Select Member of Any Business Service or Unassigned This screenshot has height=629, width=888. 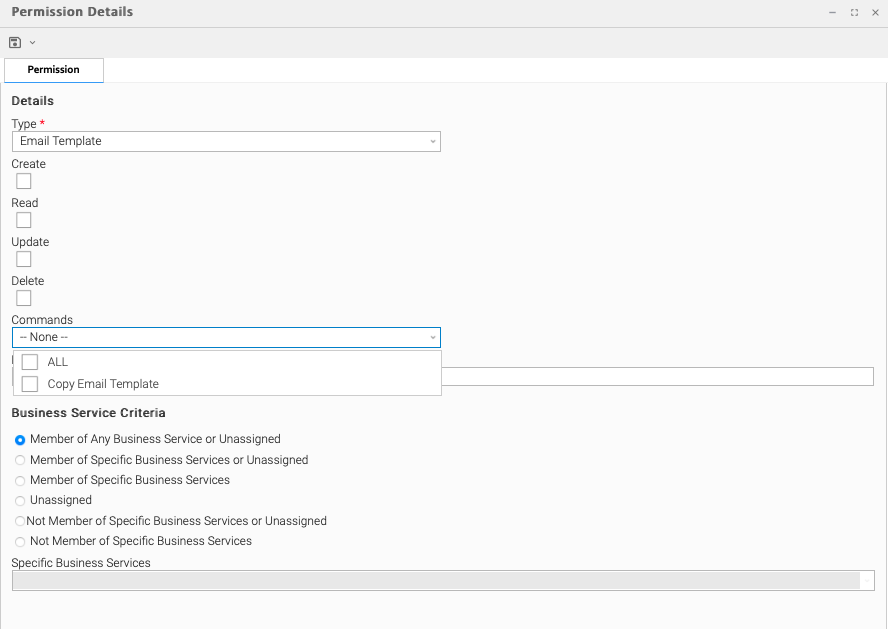pyautogui.click(x=20, y=440)
